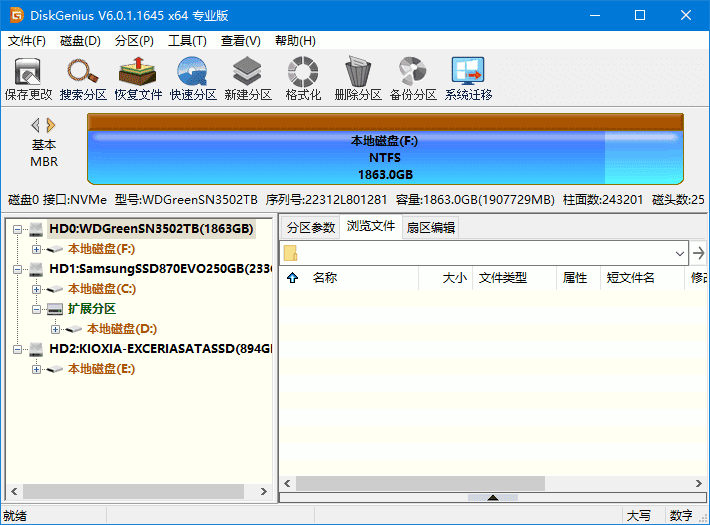Expand the 本地磁盘(F:) tree node
The image size is (710, 525).
36,249
